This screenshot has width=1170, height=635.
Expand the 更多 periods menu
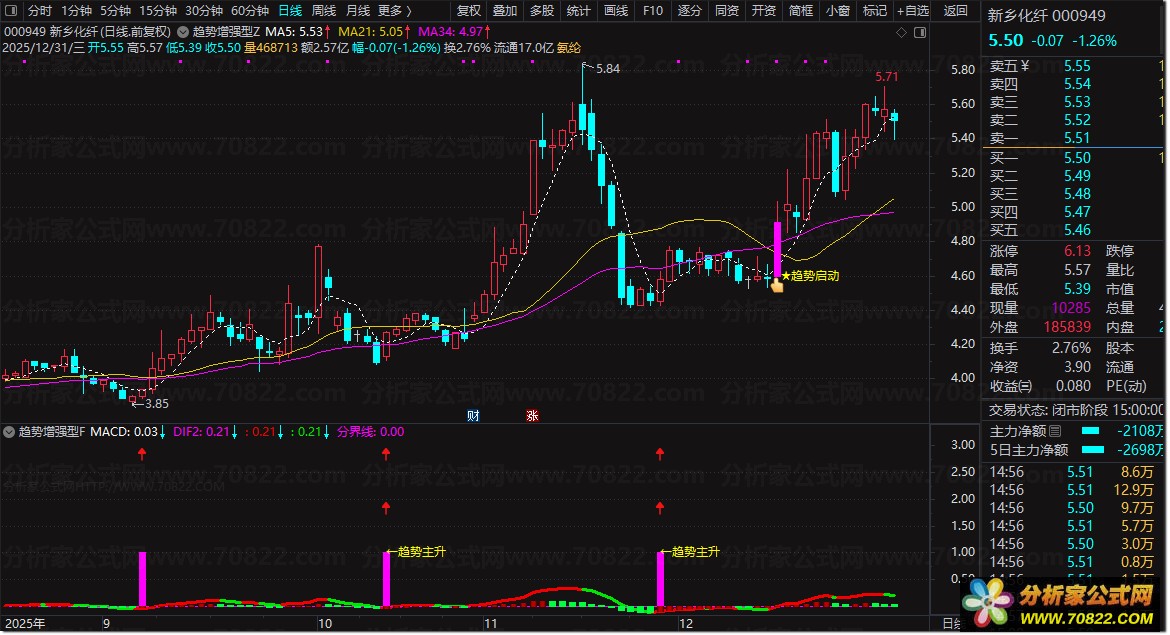395,10
